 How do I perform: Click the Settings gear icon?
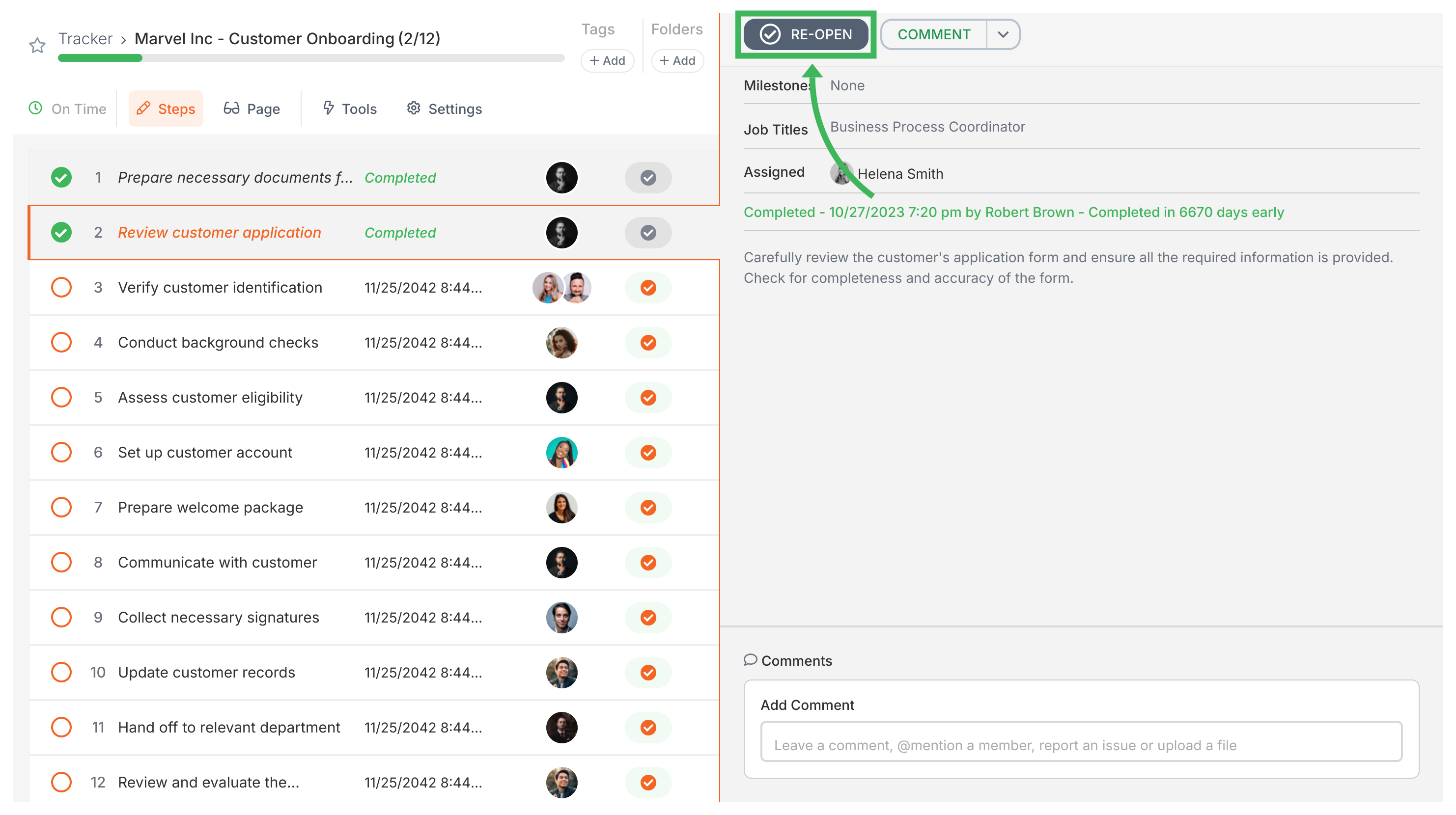tap(414, 109)
